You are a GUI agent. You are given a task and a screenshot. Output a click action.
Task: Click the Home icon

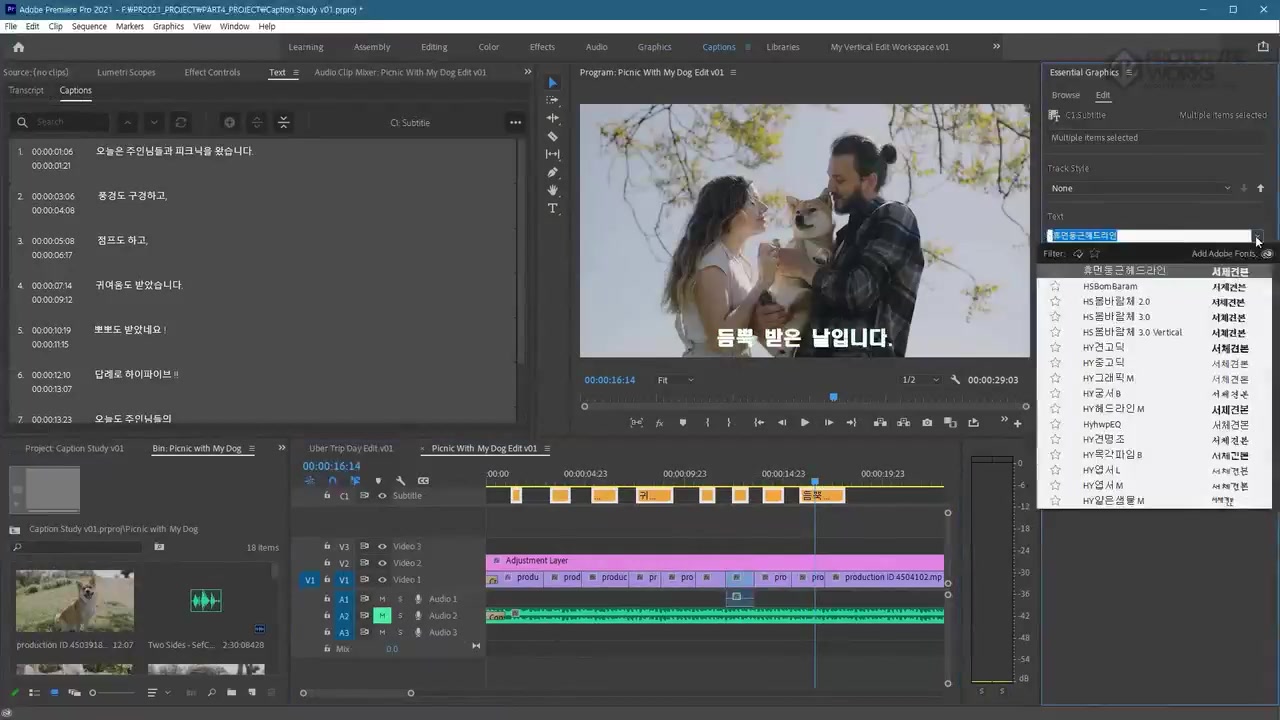pyautogui.click(x=18, y=47)
